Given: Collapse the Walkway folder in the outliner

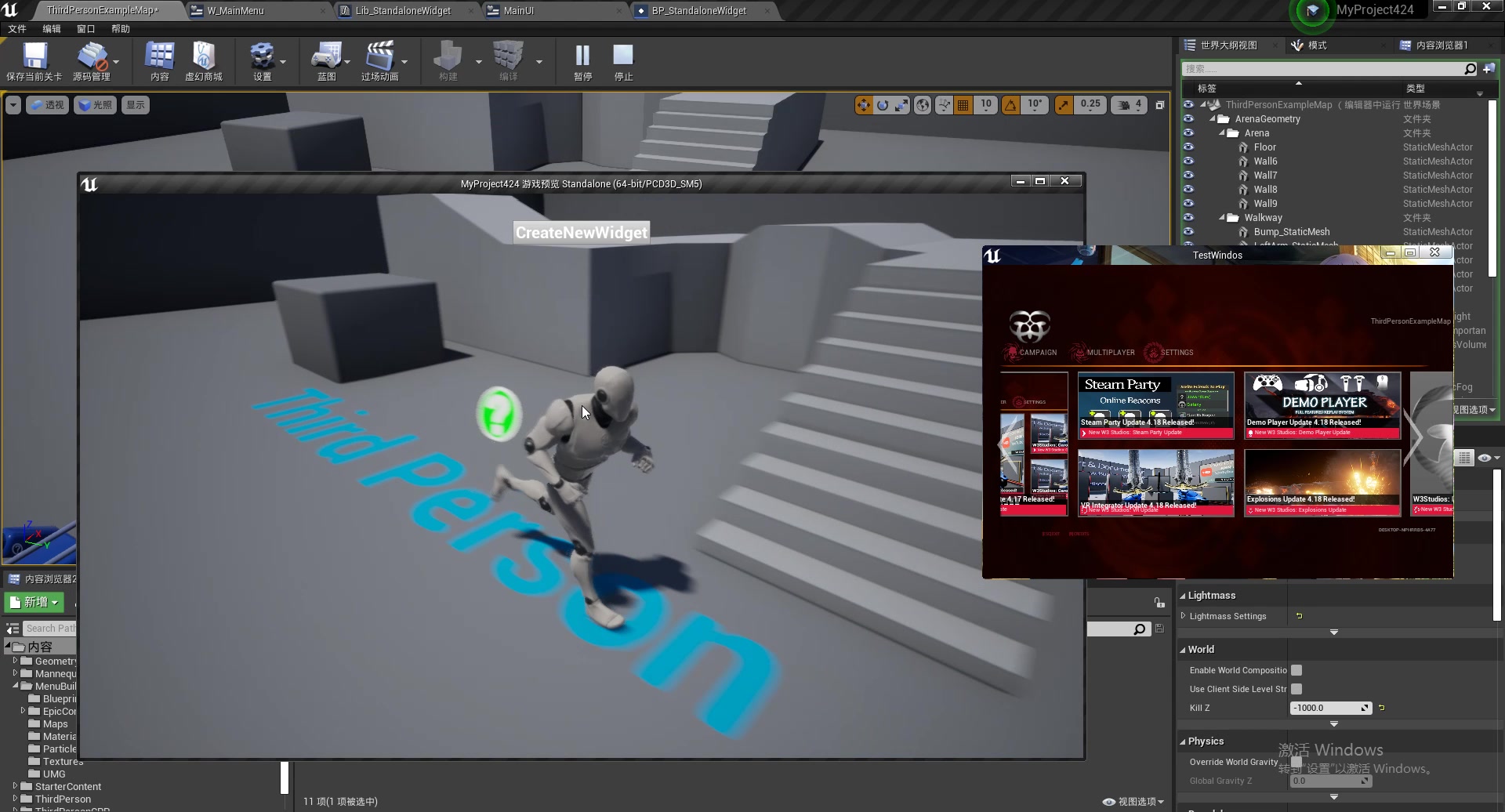Looking at the screenshot, I should [1220, 218].
